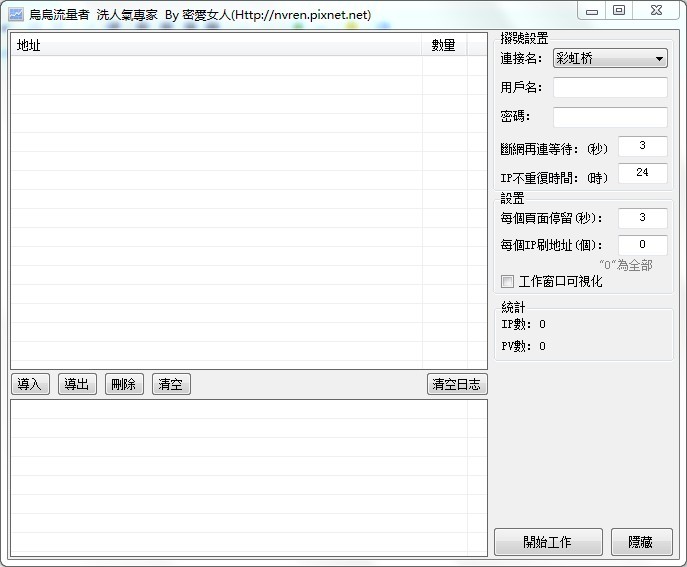Viewport: 687px width, 567px height.
Task: Minimize the window
Action: tap(592, 11)
